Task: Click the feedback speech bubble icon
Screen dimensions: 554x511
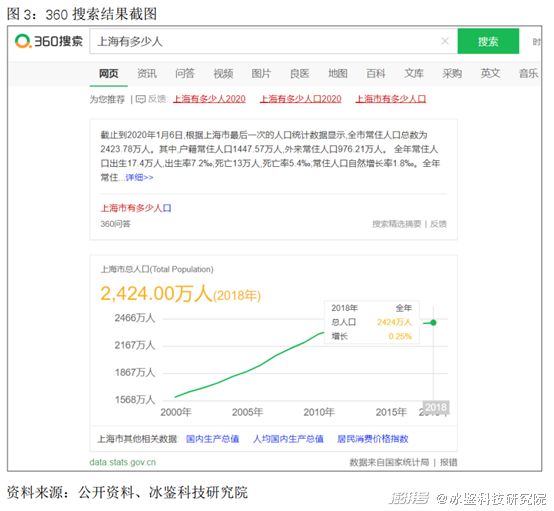Action: (x=141, y=99)
